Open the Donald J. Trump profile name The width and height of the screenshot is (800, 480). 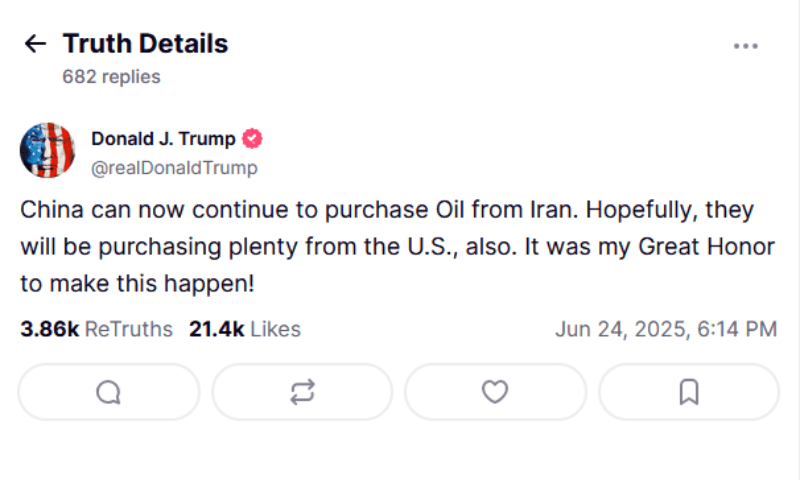[x=163, y=139]
